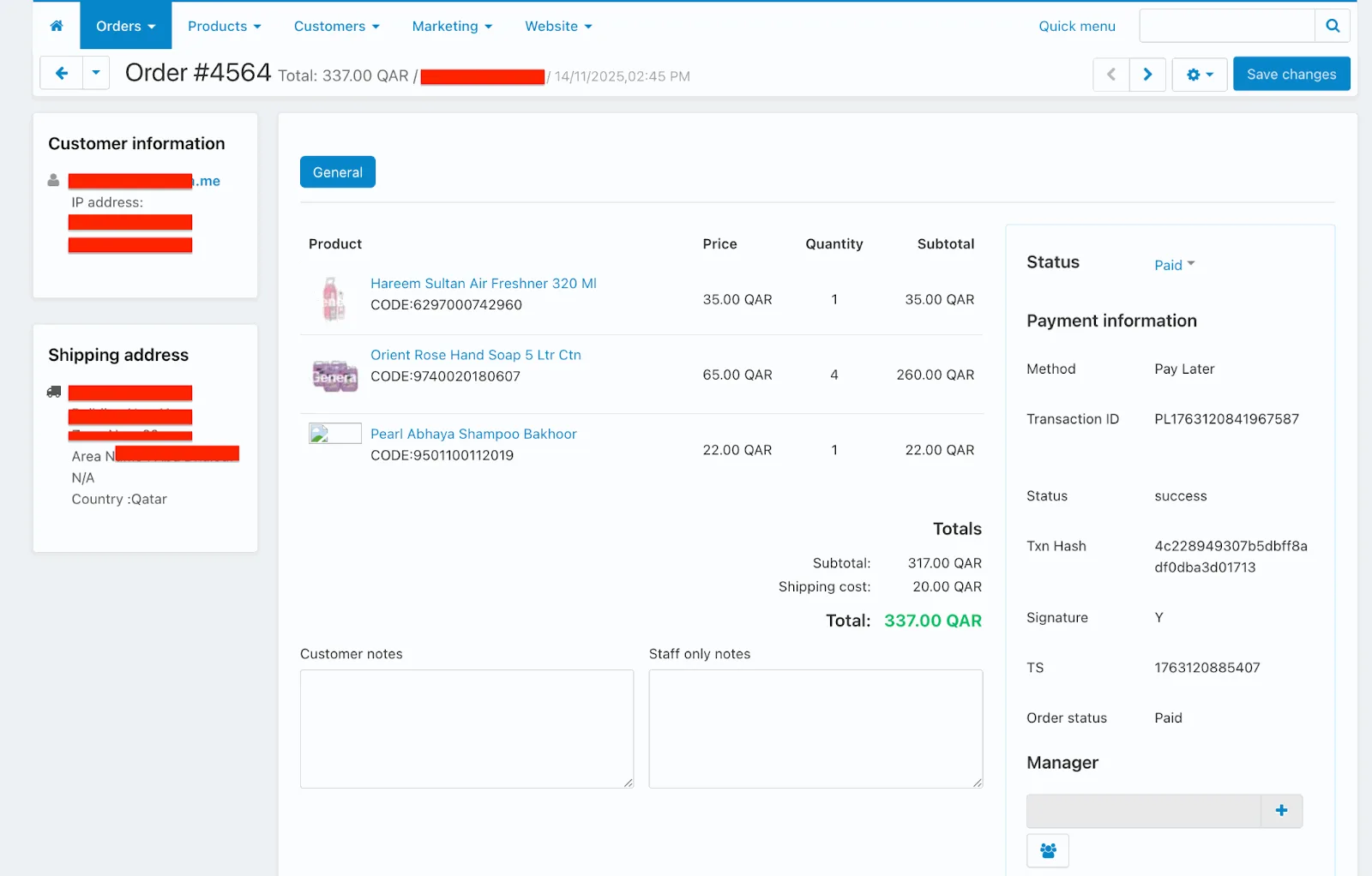Select the total 337.00 QAR amount
The width and height of the screenshot is (1372, 876).
pos(933,621)
